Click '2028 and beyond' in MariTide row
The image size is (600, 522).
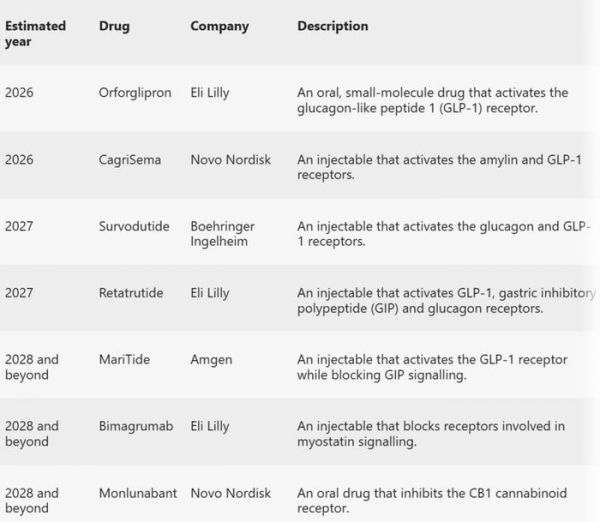(32, 367)
